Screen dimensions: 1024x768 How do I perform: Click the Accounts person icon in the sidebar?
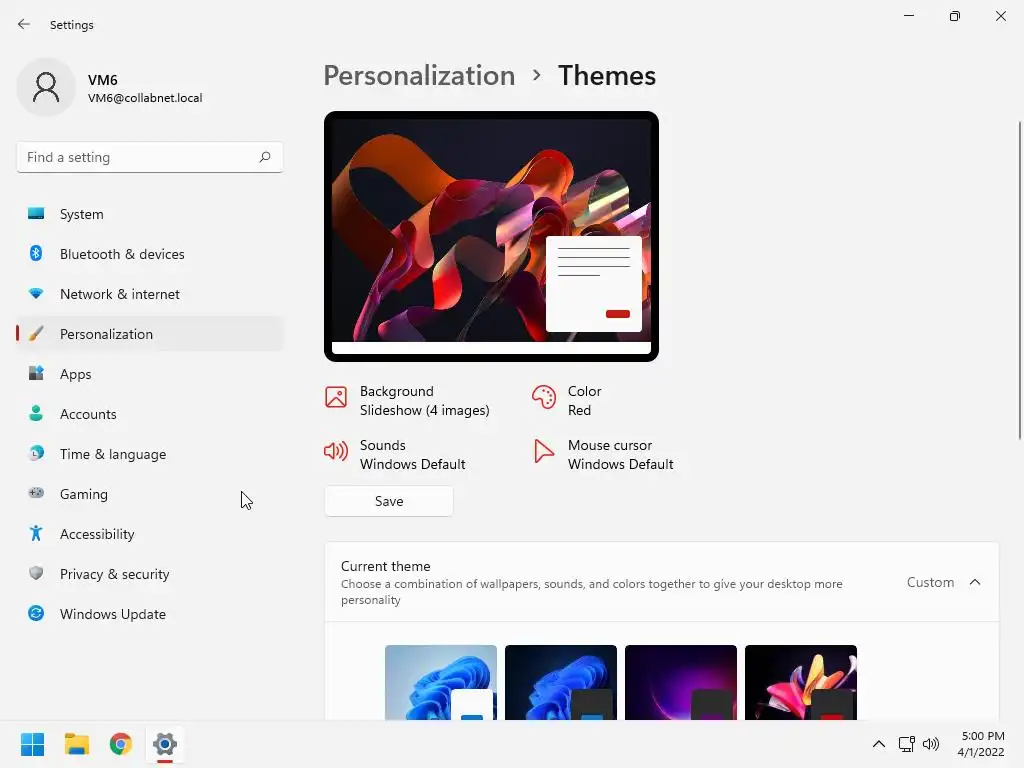tap(36, 413)
